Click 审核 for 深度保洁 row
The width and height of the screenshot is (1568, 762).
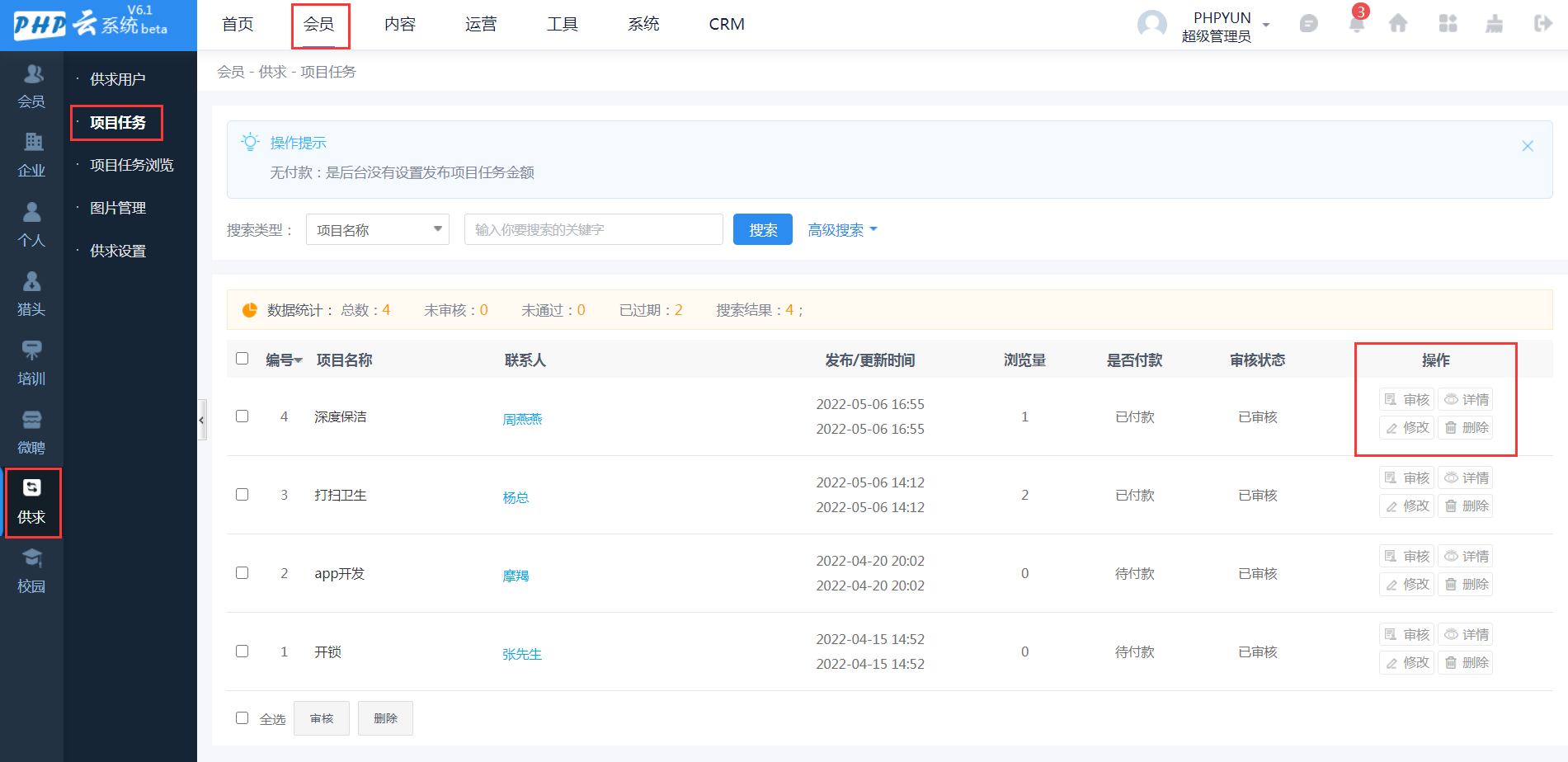(x=1407, y=399)
